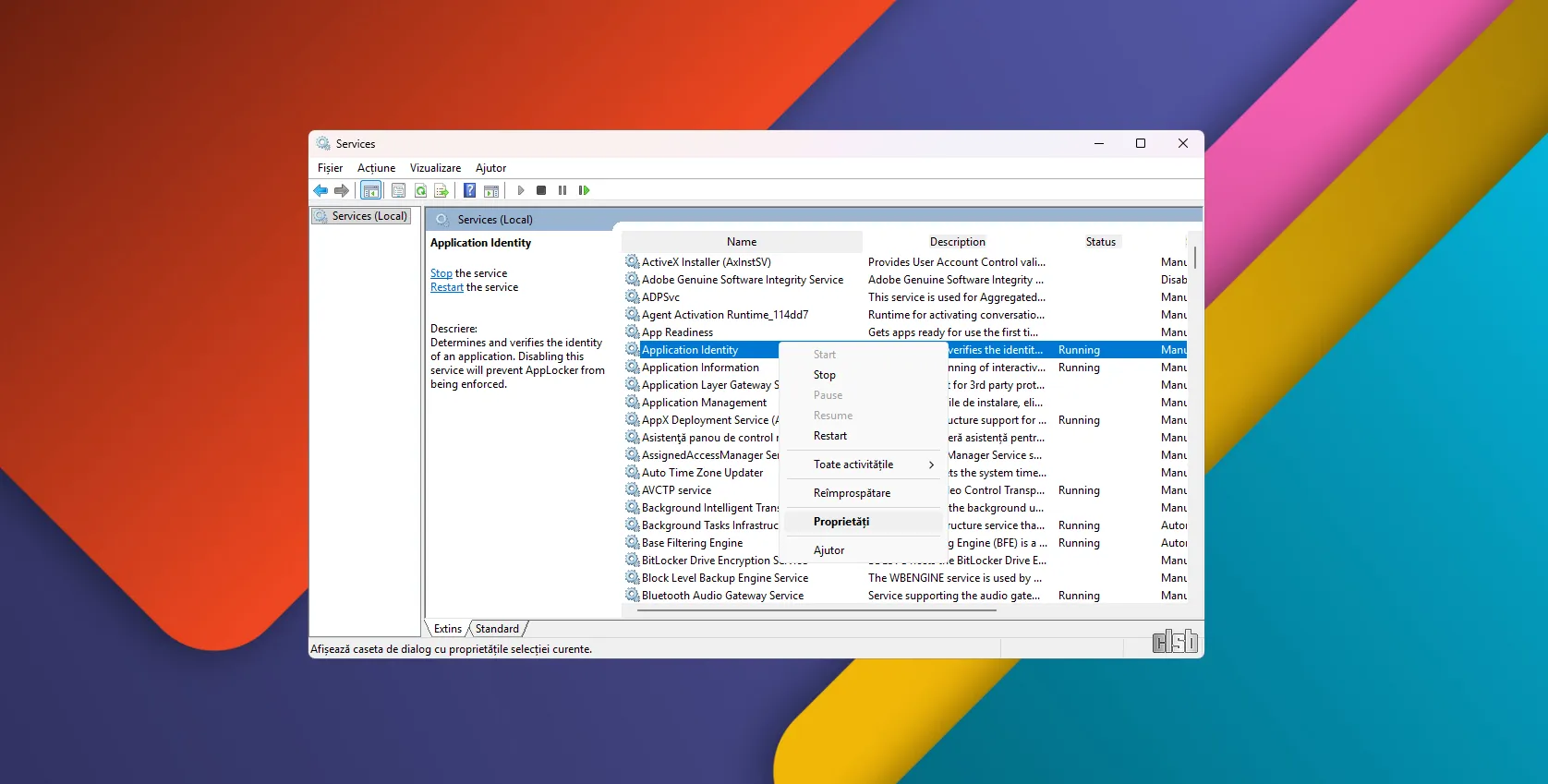Click the gear icon beside ActiveX Installer

[x=632, y=261]
